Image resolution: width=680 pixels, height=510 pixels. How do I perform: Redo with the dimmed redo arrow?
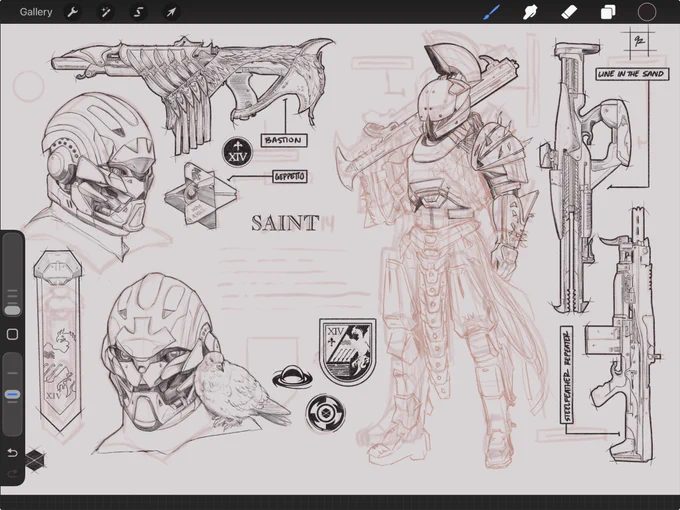point(12,473)
